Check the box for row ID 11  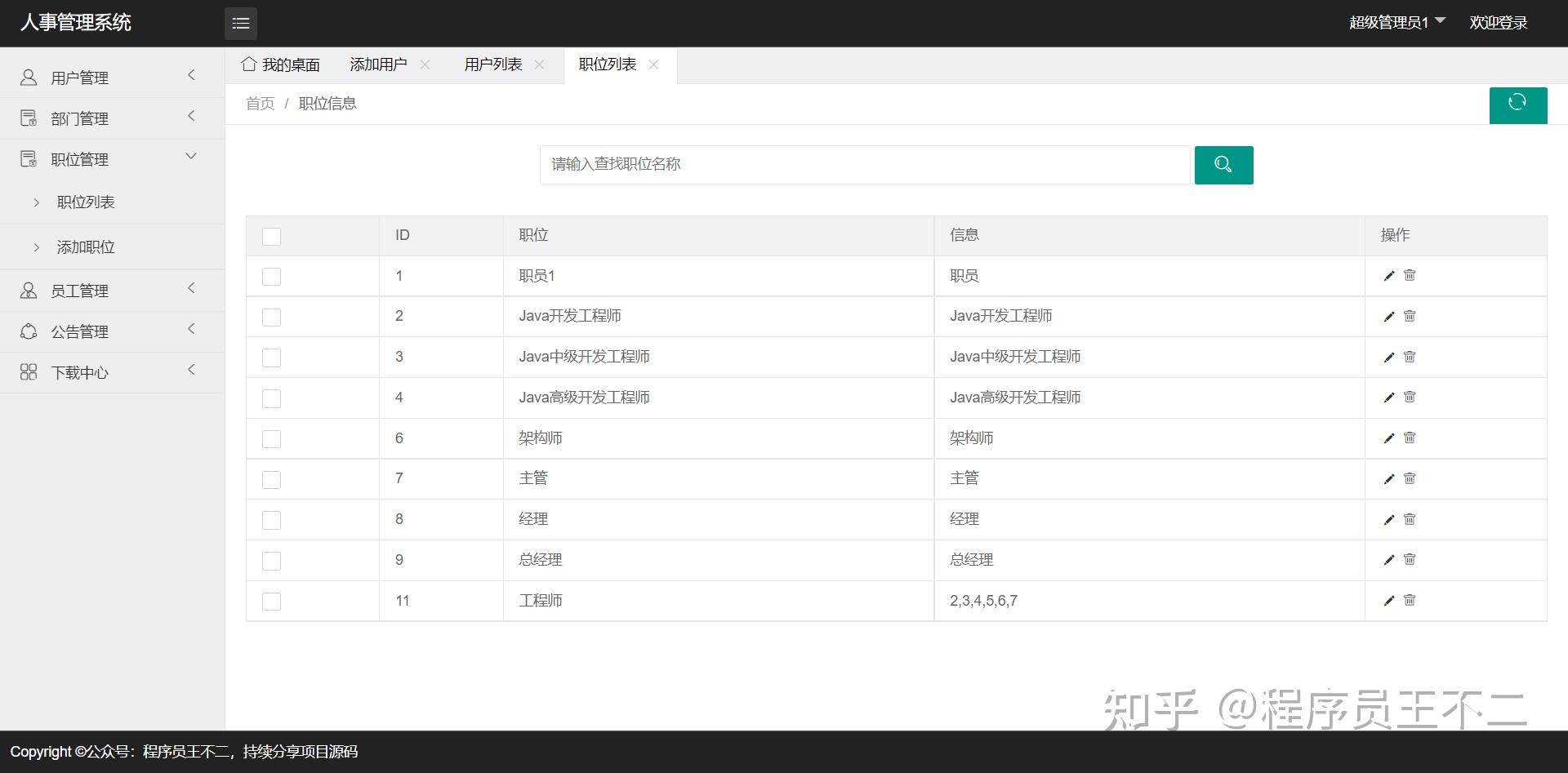click(x=271, y=602)
